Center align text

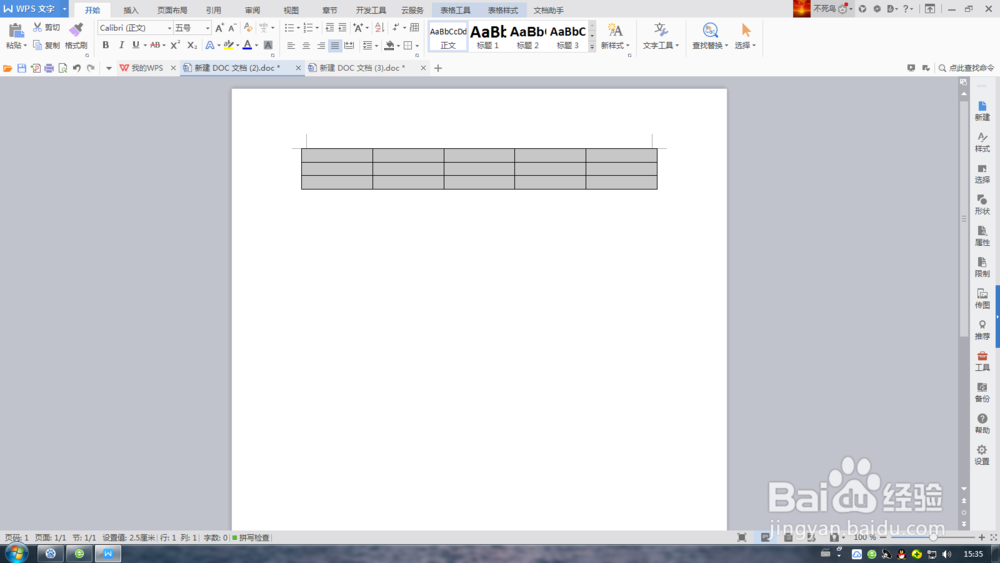point(305,45)
